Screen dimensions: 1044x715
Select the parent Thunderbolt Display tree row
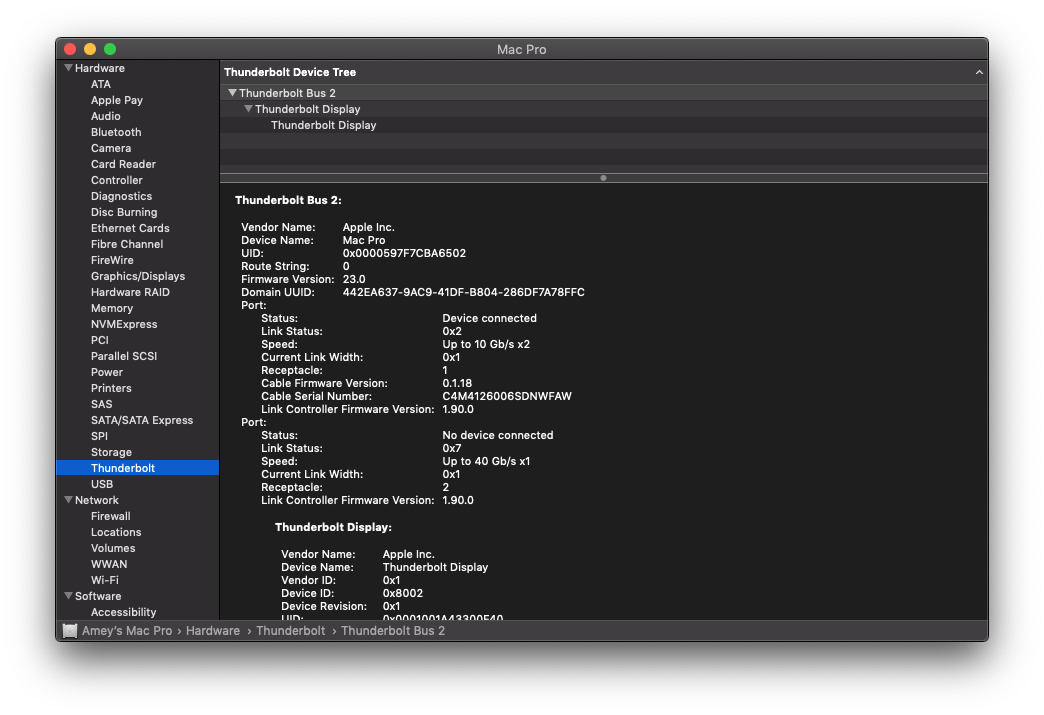[603, 109]
